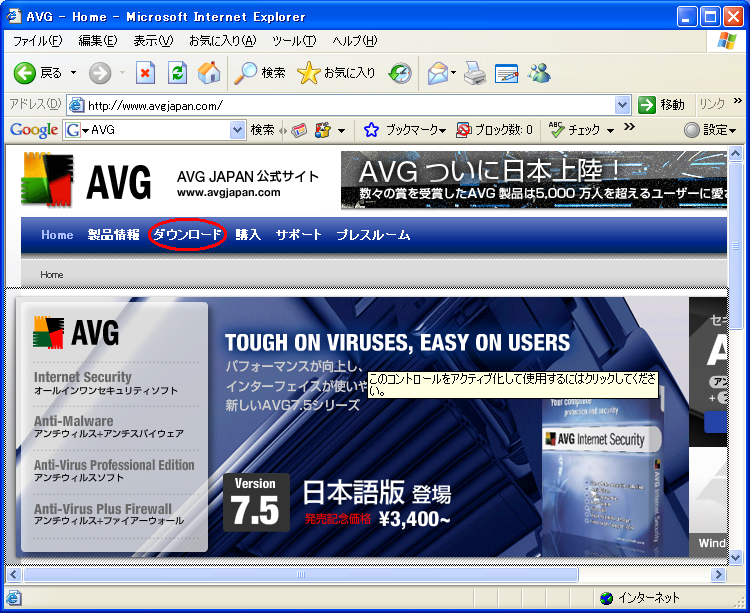The width and height of the screenshot is (750, 613).
Task: Click the Mail envelope icon
Action: pos(438,73)
